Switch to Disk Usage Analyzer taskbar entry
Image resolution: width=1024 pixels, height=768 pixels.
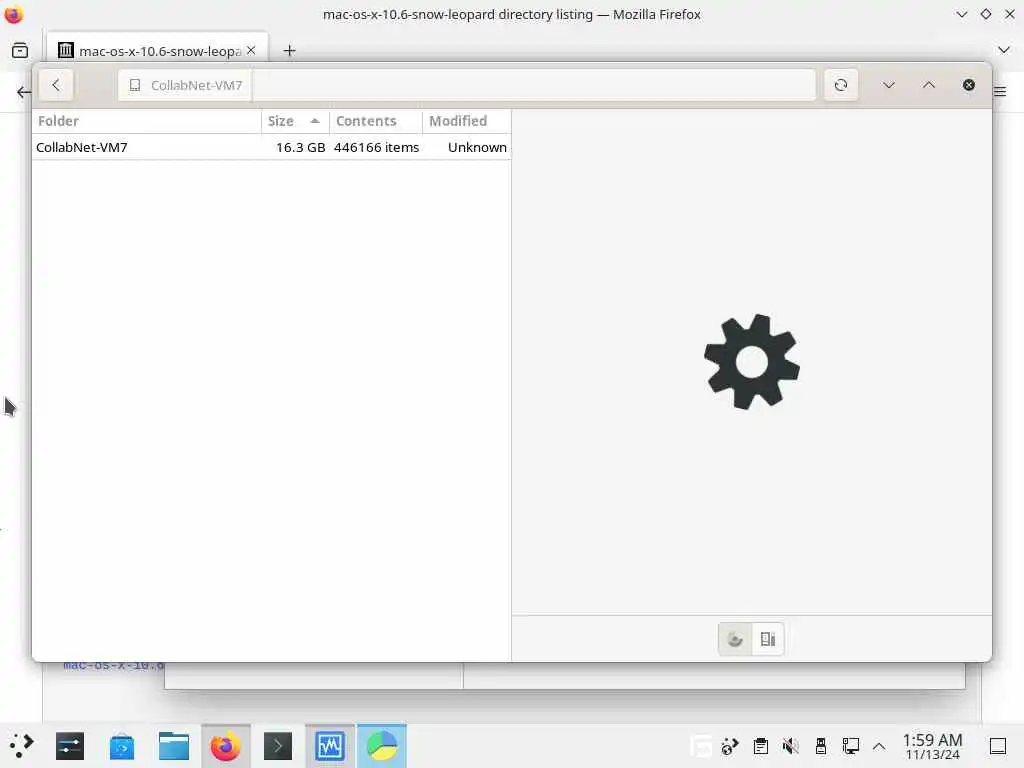[382, 746]
